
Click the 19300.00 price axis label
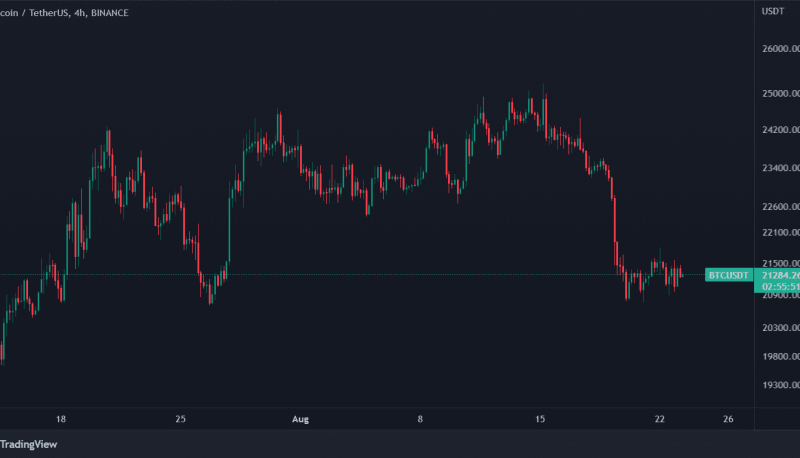click(x=781, y=385)
